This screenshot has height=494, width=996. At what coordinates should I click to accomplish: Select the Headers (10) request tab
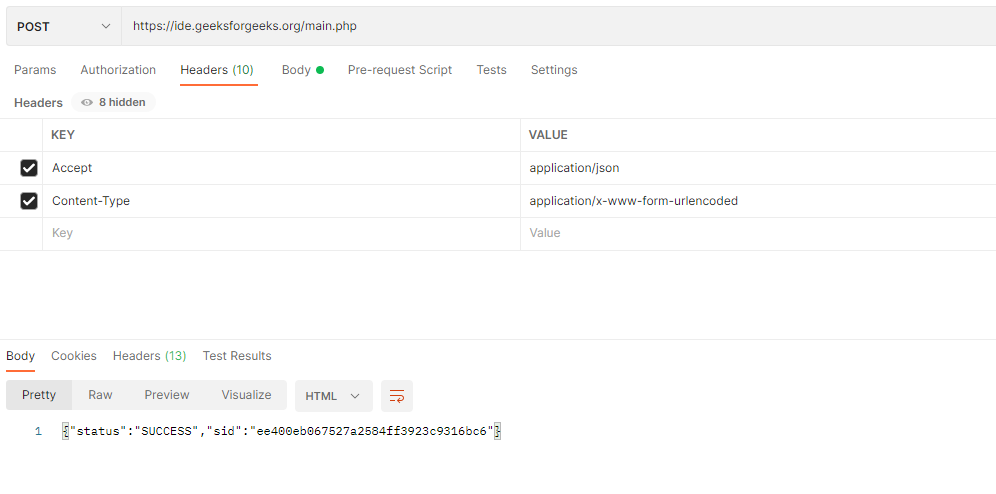tap(217, 70)
